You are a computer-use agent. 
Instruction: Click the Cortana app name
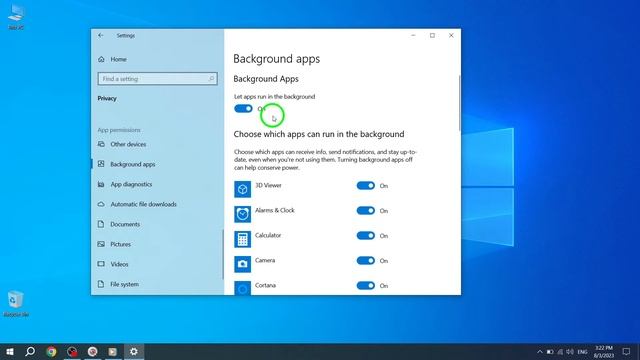(x=266, y=285)
